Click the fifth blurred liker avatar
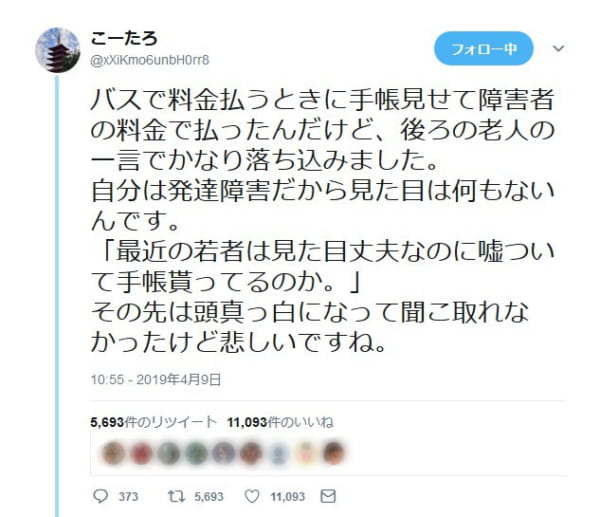Viewport: 600px width, 517px height. (x=223, y=453)
